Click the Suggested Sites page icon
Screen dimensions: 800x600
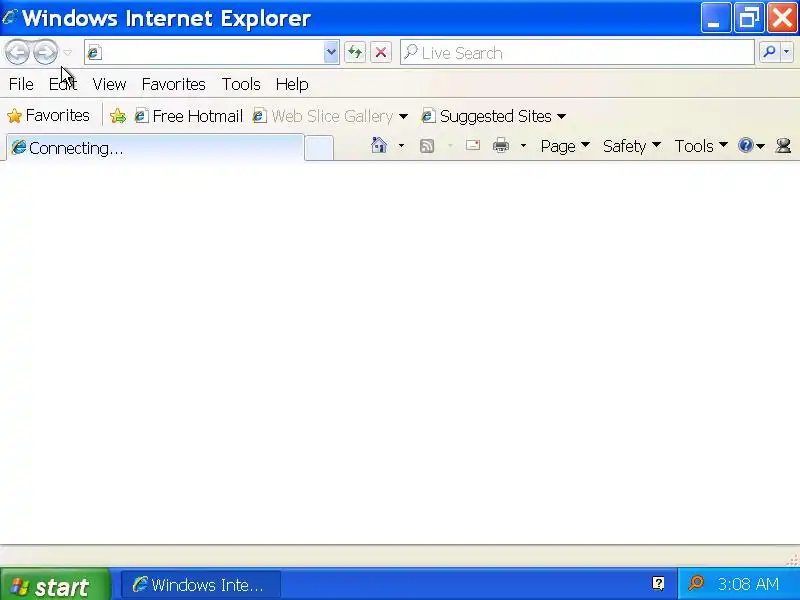pyautogui.click(x=428, y=116)
